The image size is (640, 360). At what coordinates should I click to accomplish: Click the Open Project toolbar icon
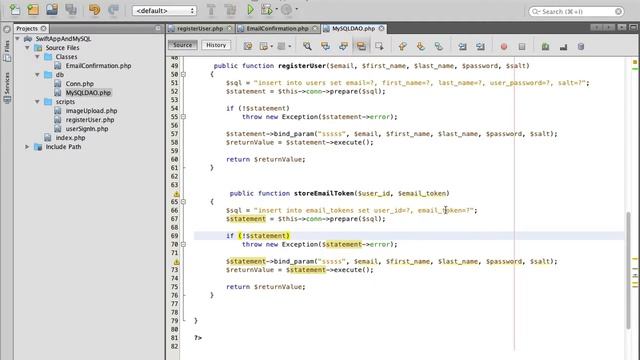pos(52,9)
